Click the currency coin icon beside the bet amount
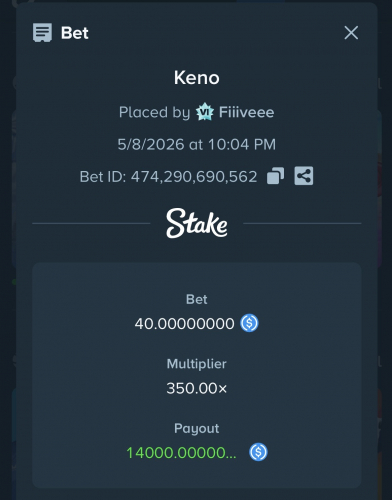This screenshot has height=500, width=392. click(x=249, y=323)
